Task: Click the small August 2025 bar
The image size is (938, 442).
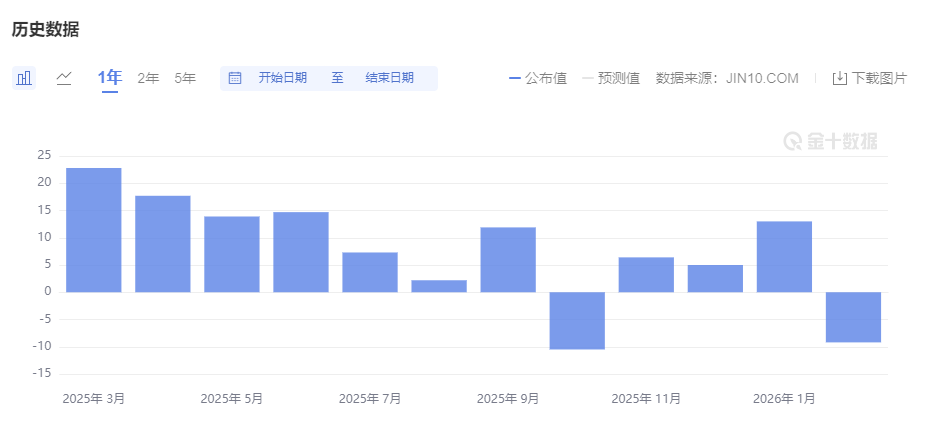Action: coord(439,286)
